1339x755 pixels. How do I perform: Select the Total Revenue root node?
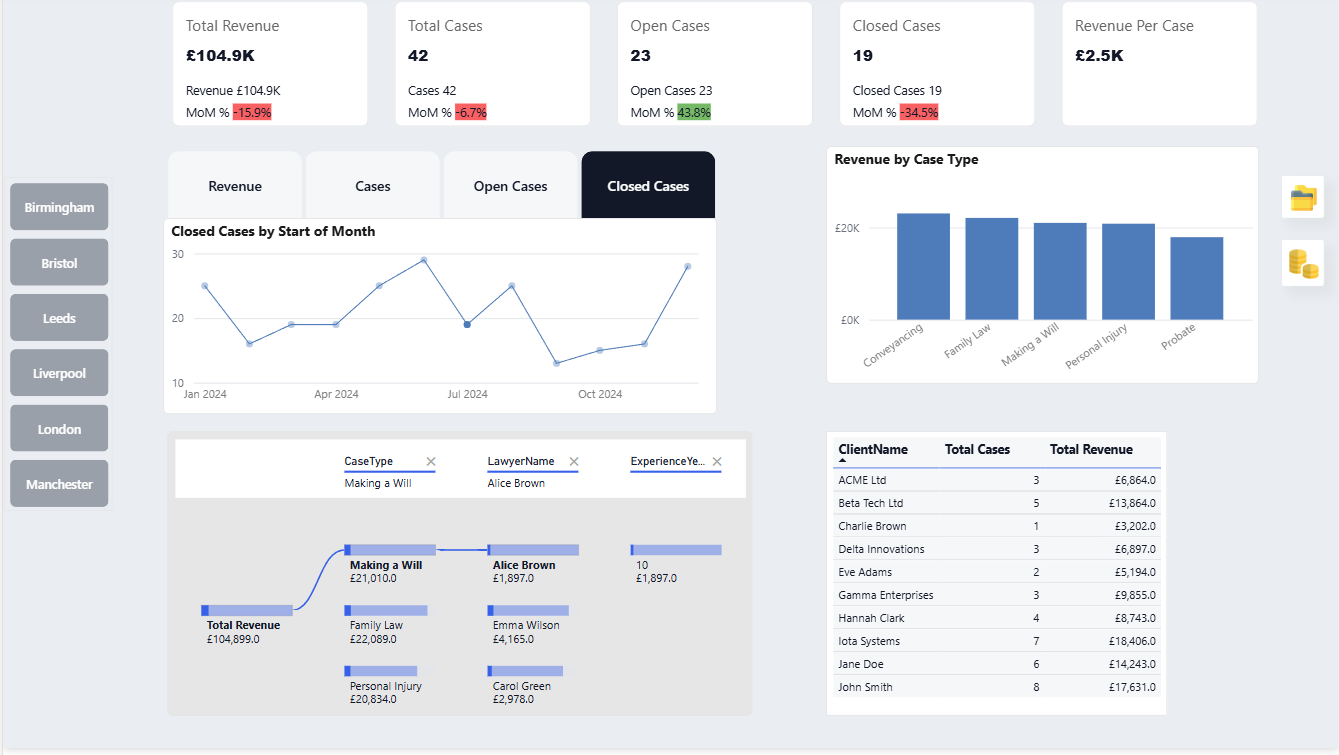(x=247, y=610)
